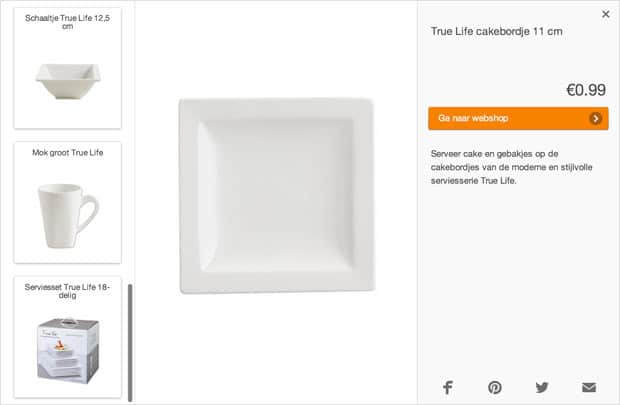620x405 pixels.
Task: Open the Mok groot True Life title
Action: pos(67,152)
